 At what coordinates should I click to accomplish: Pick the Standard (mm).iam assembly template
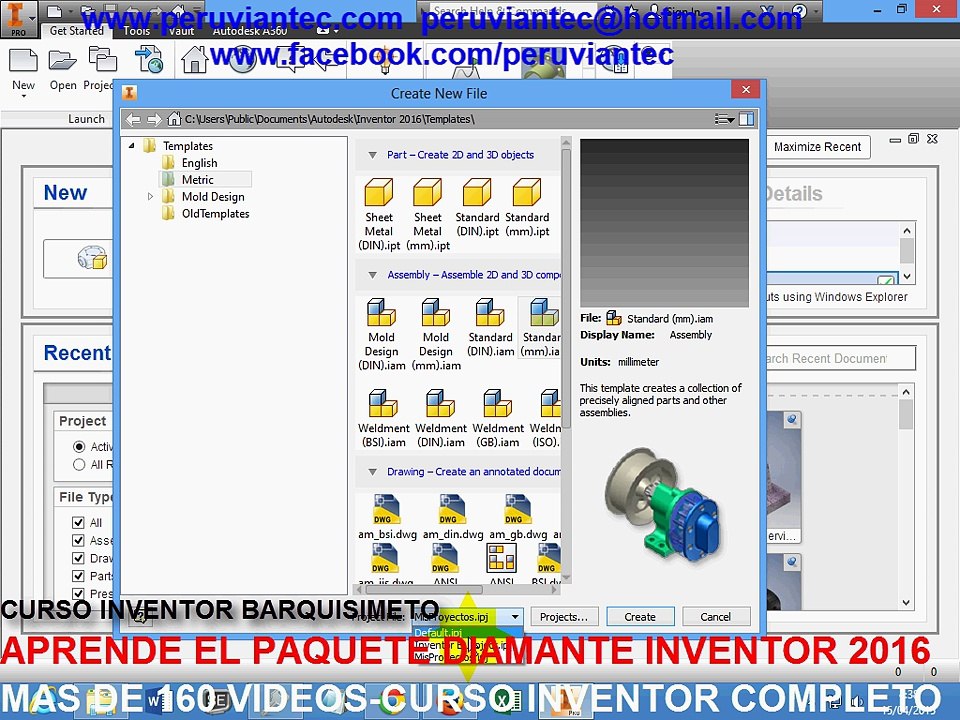(x=541, y=328)
